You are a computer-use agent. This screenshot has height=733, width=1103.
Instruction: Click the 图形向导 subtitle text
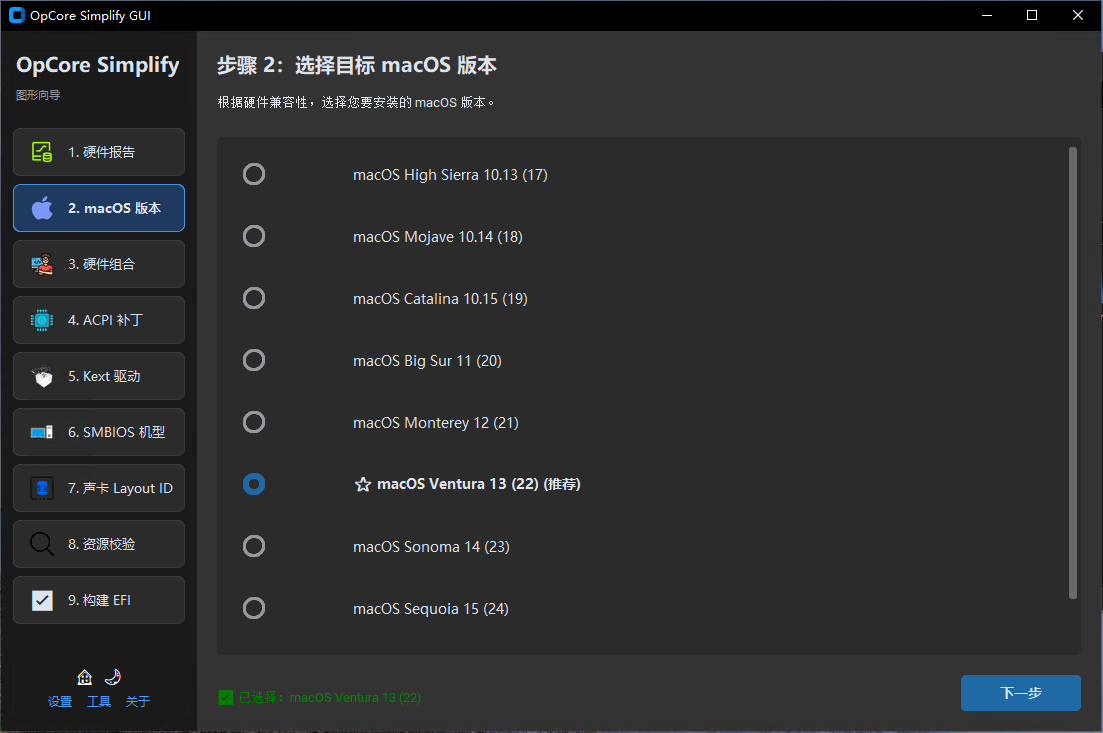click(x=38, y=95)
